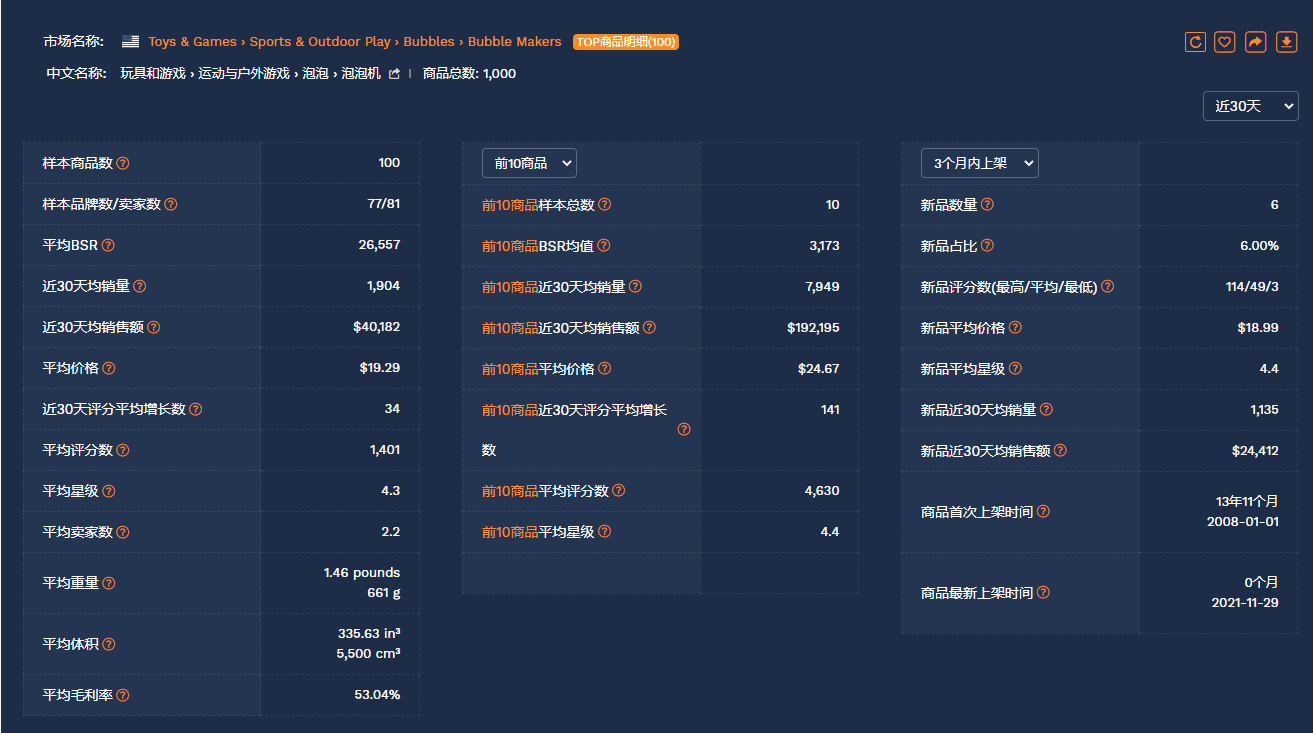Click the US flag icon
This screenshot has width=1313, height=733.
(x=130, y=42)
